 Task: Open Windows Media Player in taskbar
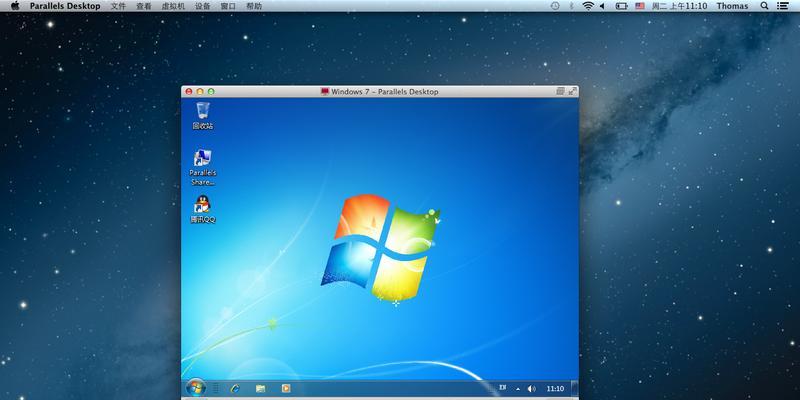click(x=286, y=389)
